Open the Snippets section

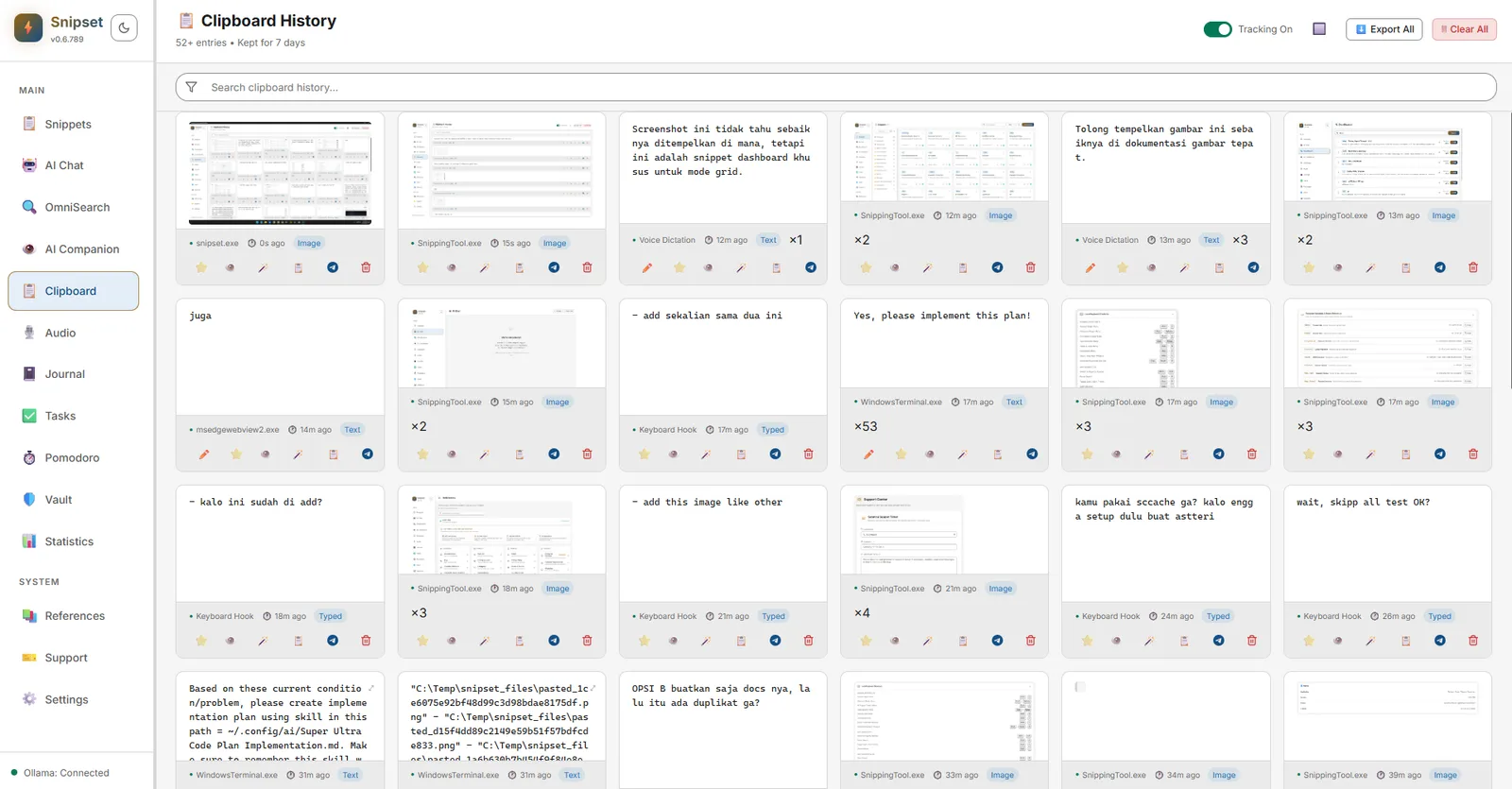click(74, 124)
